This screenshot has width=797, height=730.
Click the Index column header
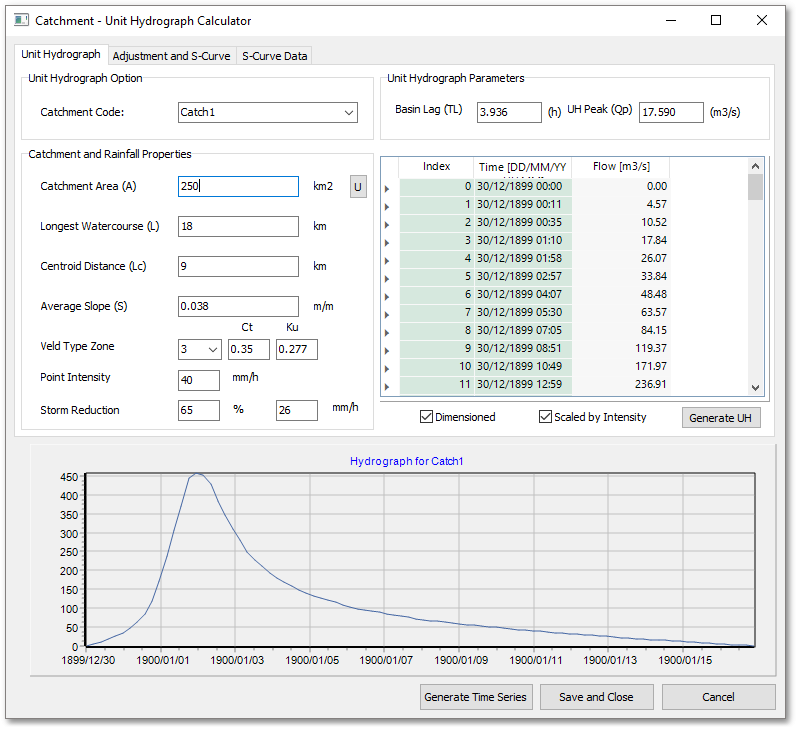pyautogui.click(x=436, y=167)
